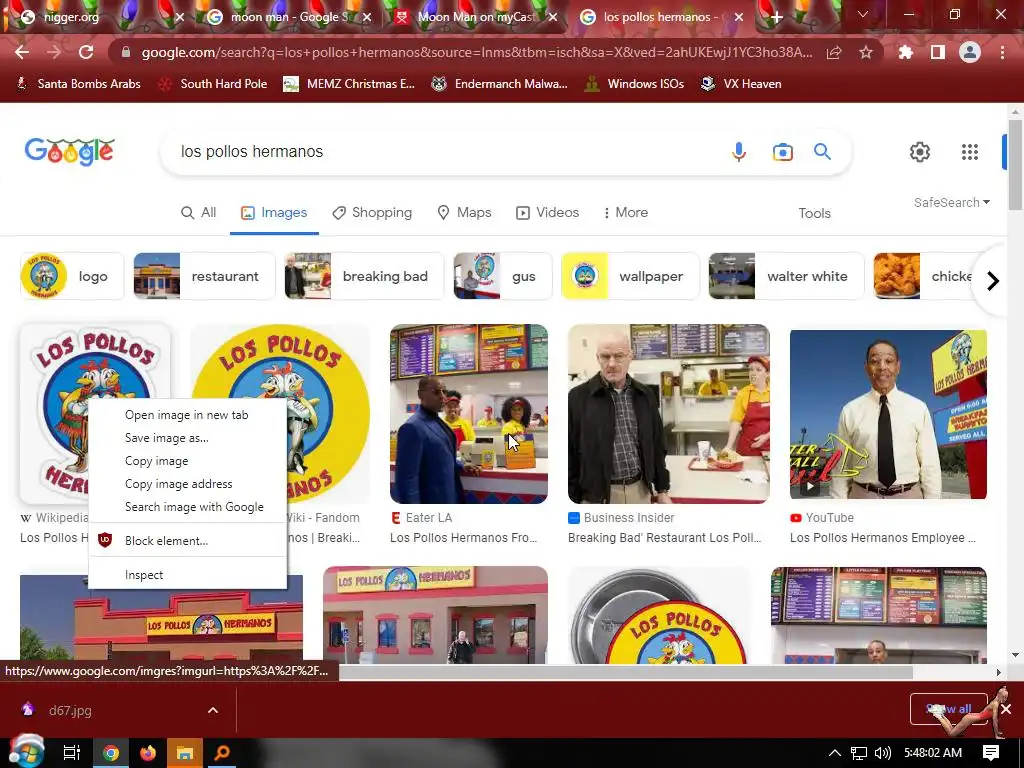
Task: Select the Videos results tab
Action: (547, 212)
